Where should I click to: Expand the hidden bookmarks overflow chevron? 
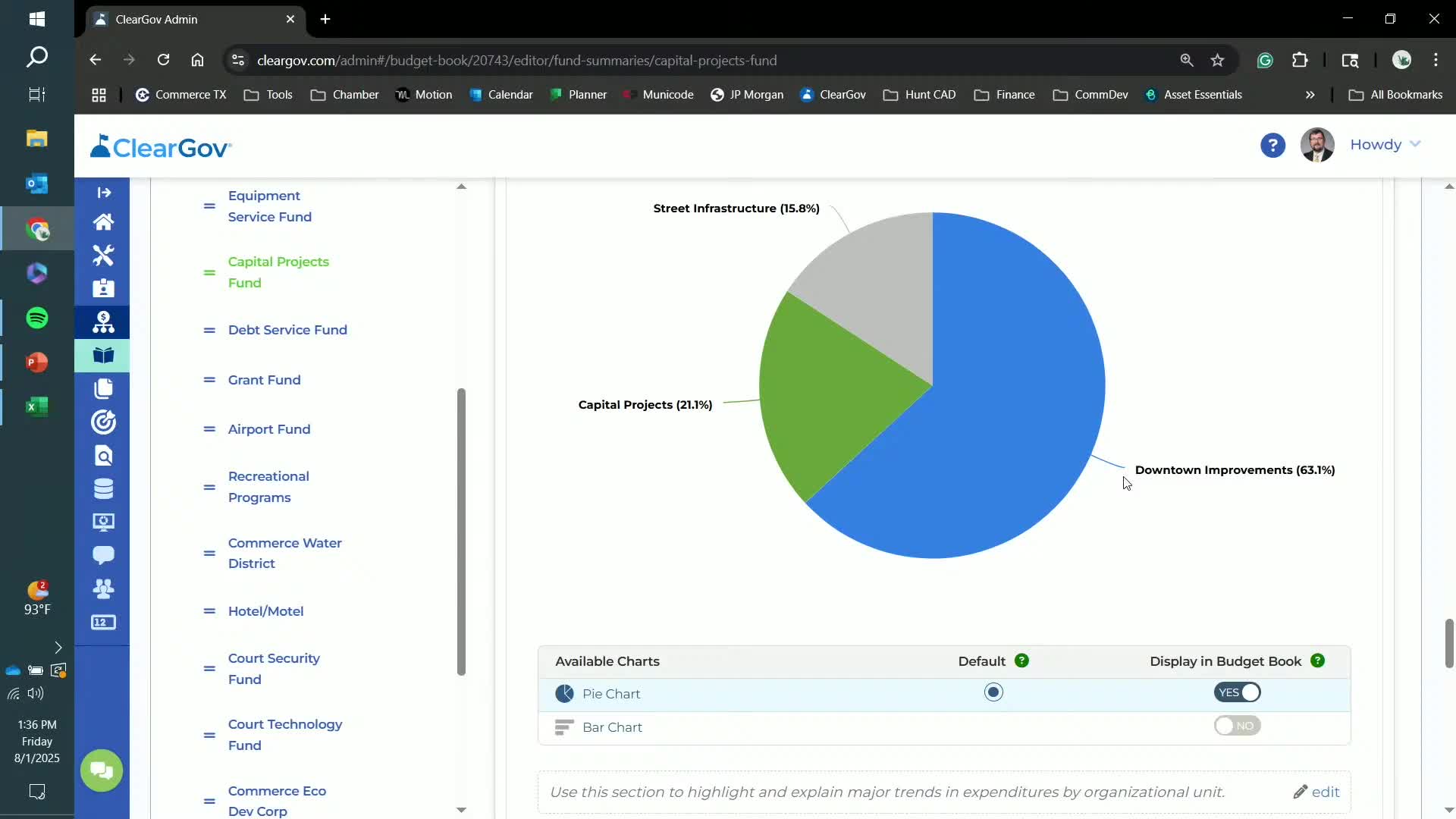(1310, 95)
